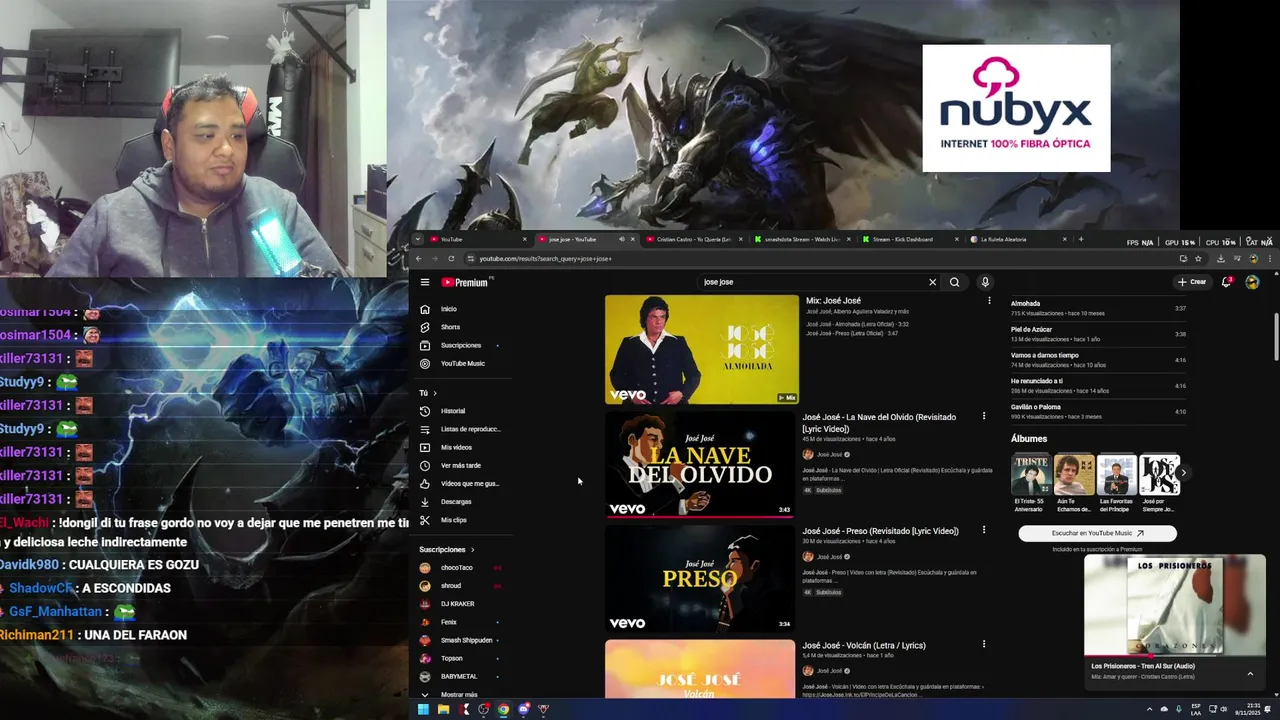Go back in browser
Image resolution: width=1280 pixels, height=720 pixels.
point(419,258)
